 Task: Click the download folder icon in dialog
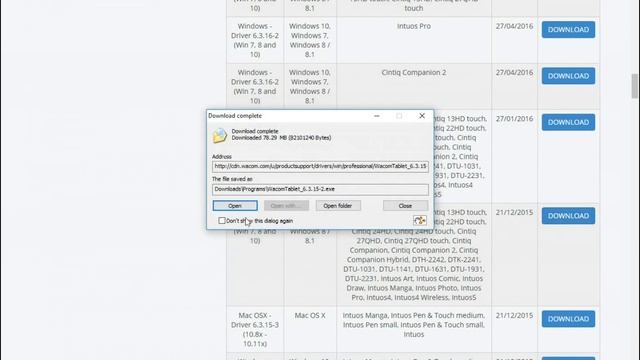tap(220, 136)
